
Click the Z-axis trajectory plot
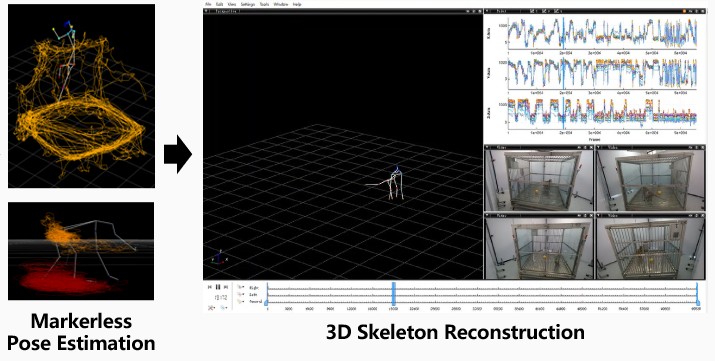[602, 113]
